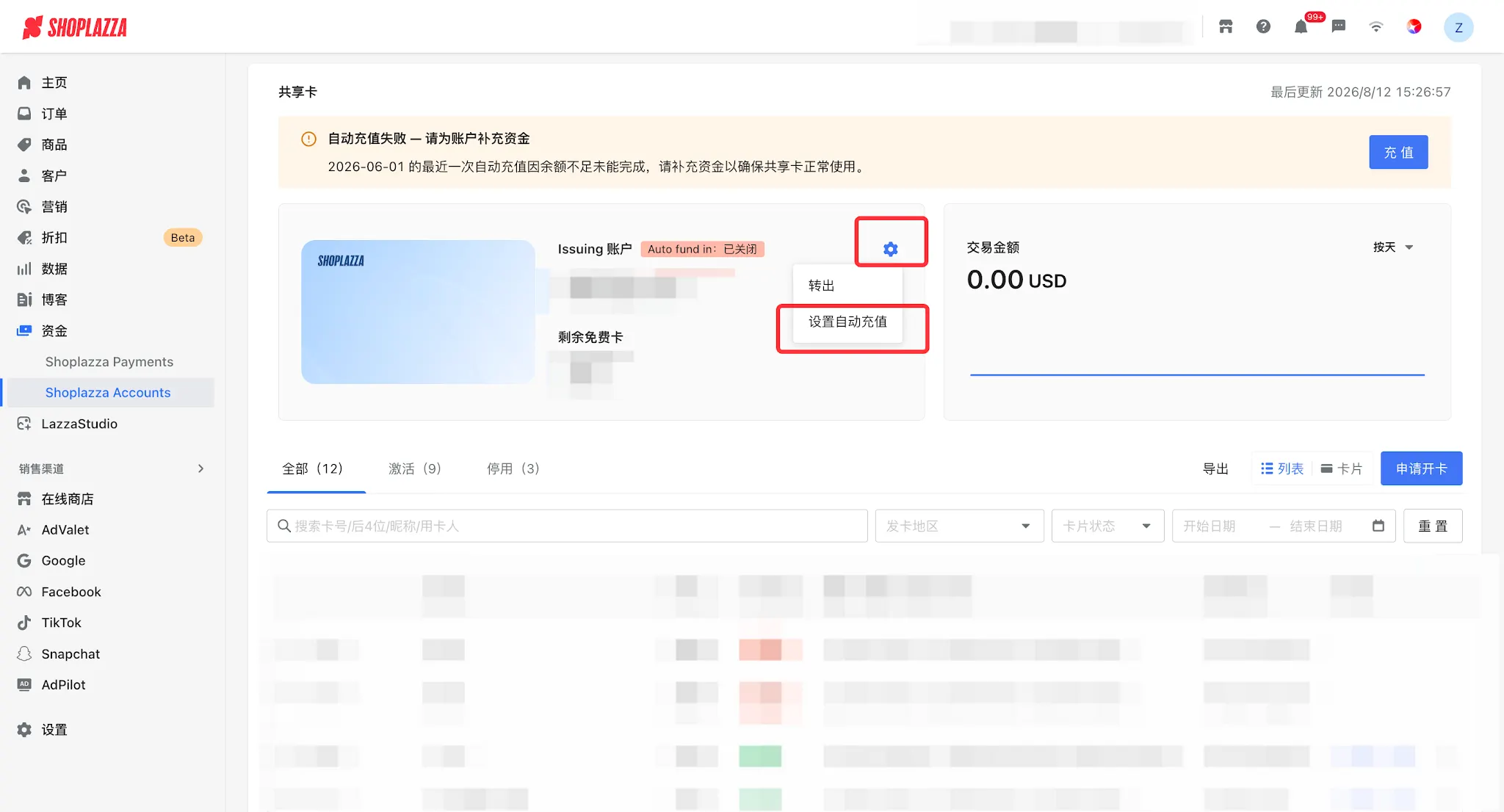
Task: Click the 资金 wallet icon
Action: point(24,330)
